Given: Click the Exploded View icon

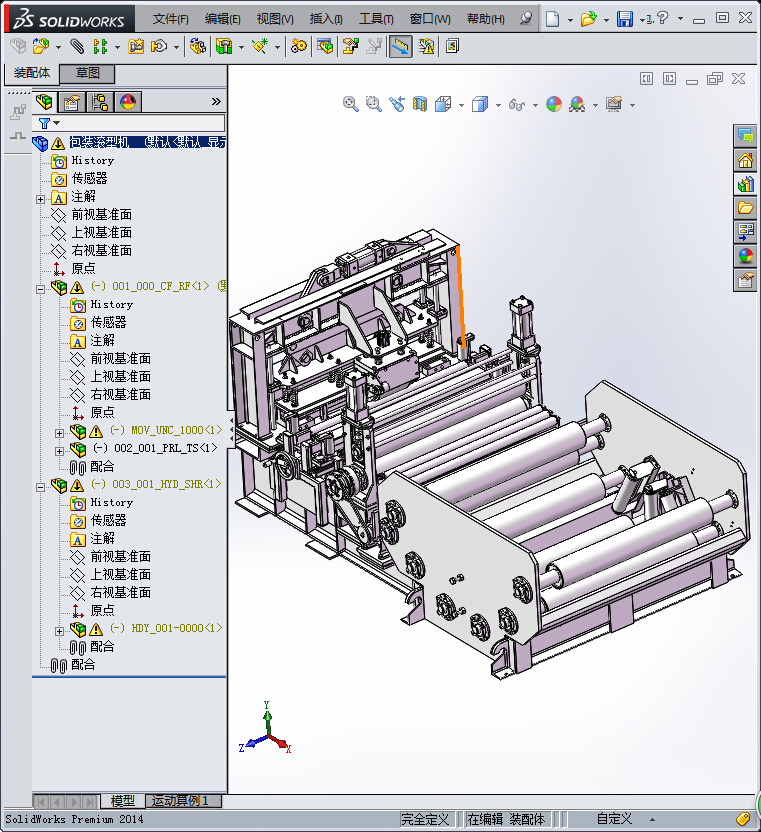Looking at the screenshot, I should click(x=350, y=47).
